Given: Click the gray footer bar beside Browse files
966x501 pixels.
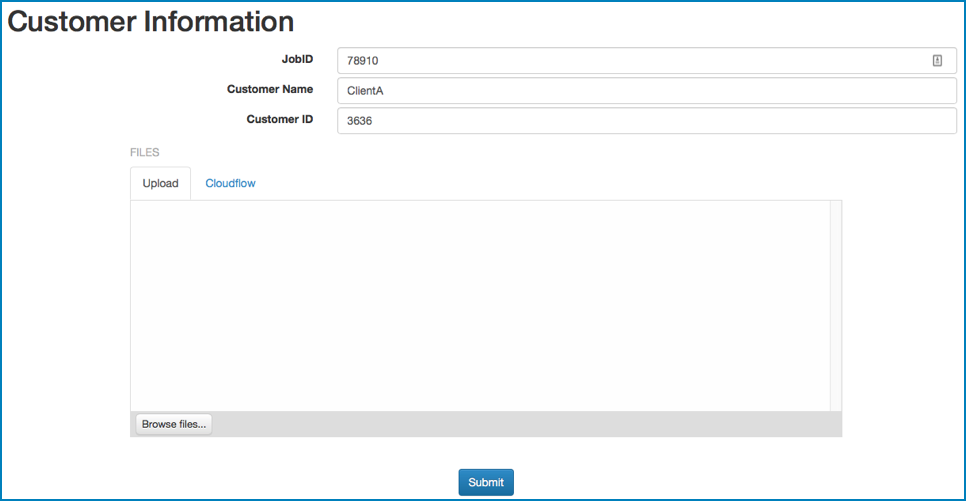Looking at the screenshot, I should (x=527, y=424).
